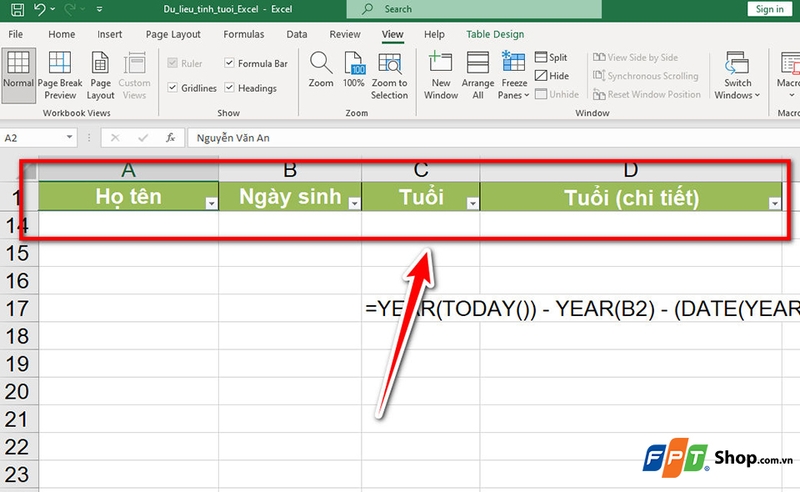Open the Review tab
800x492 pixels.
point(345,34)
